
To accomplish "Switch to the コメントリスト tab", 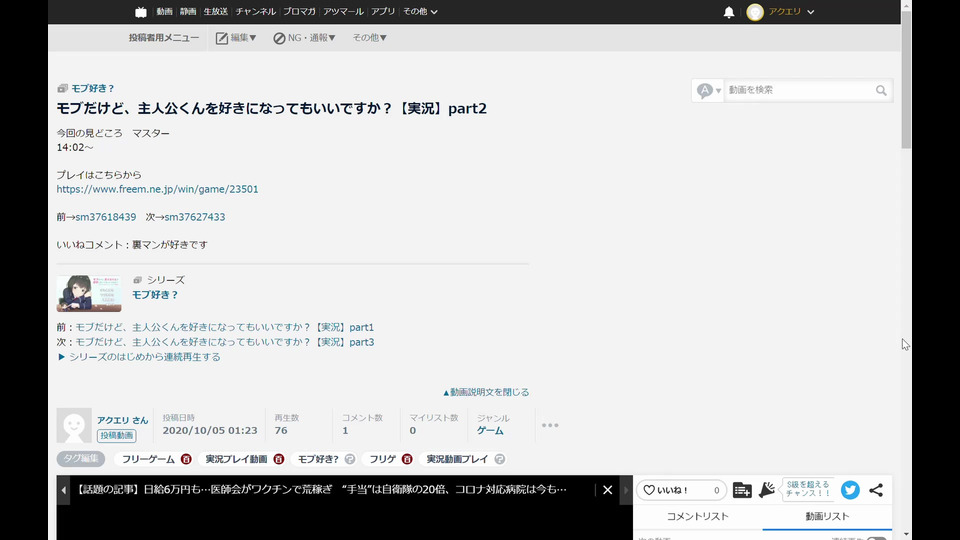I will click(697, 517).
